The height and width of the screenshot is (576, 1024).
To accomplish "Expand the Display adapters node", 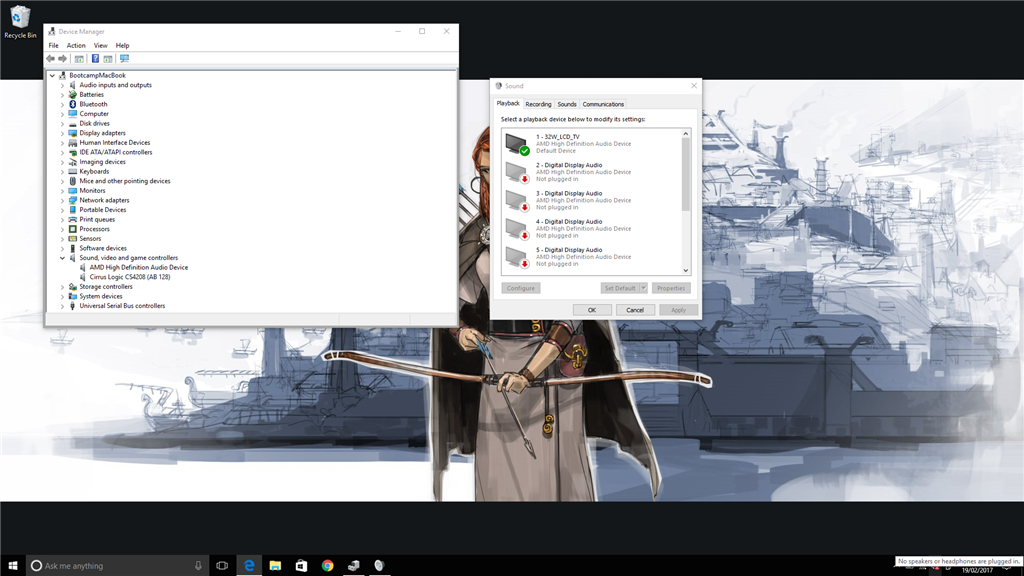I will tap(63, 133).
